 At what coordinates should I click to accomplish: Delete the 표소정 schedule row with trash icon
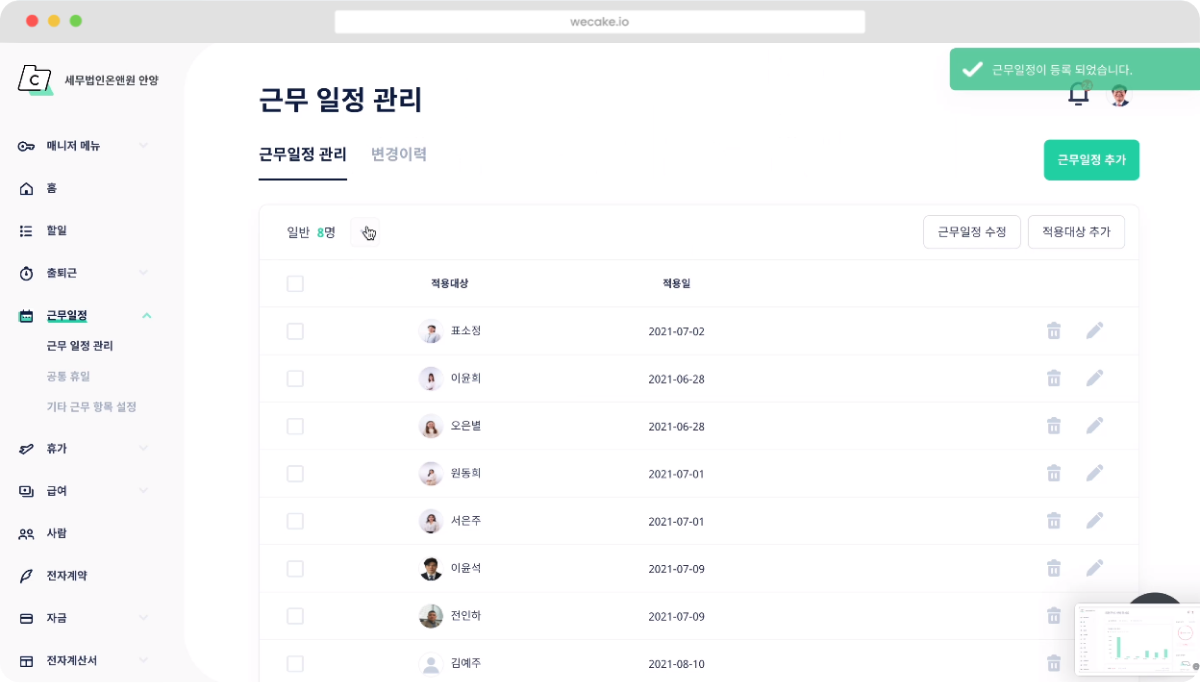click(1053, 330)
